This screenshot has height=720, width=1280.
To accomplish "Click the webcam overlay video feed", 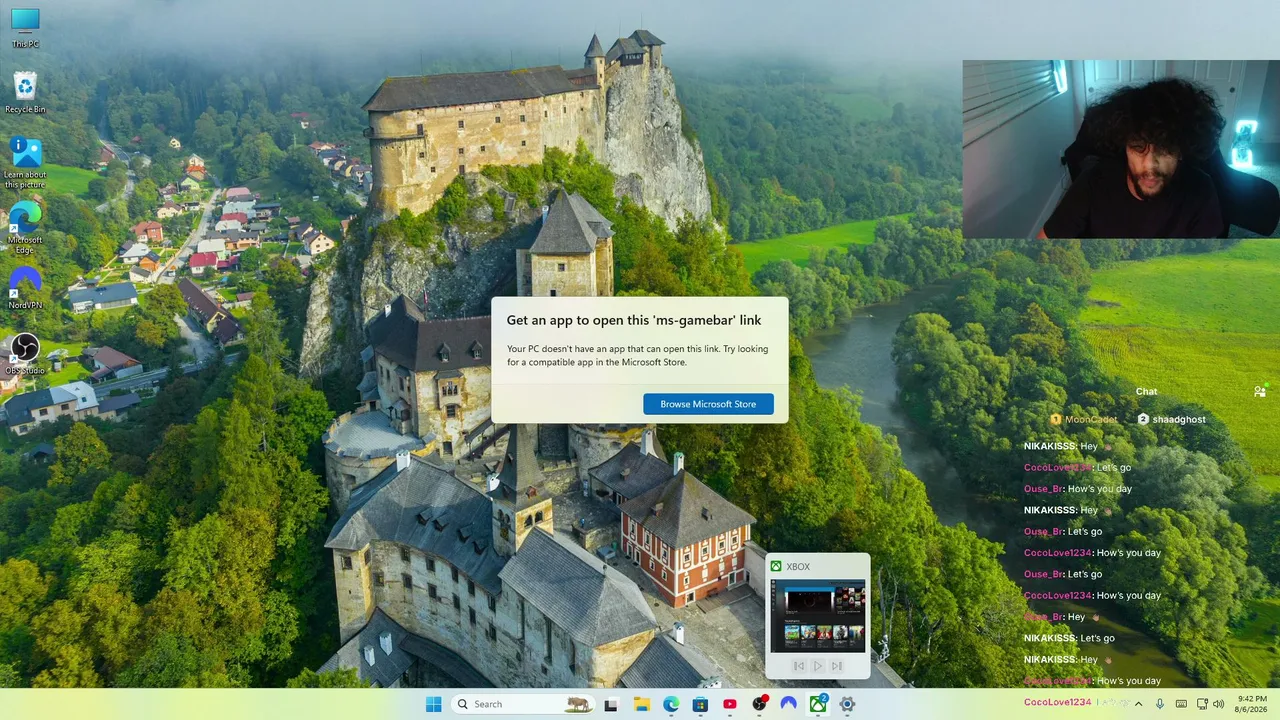I will pyautogui.click(x=1121, y=149).
